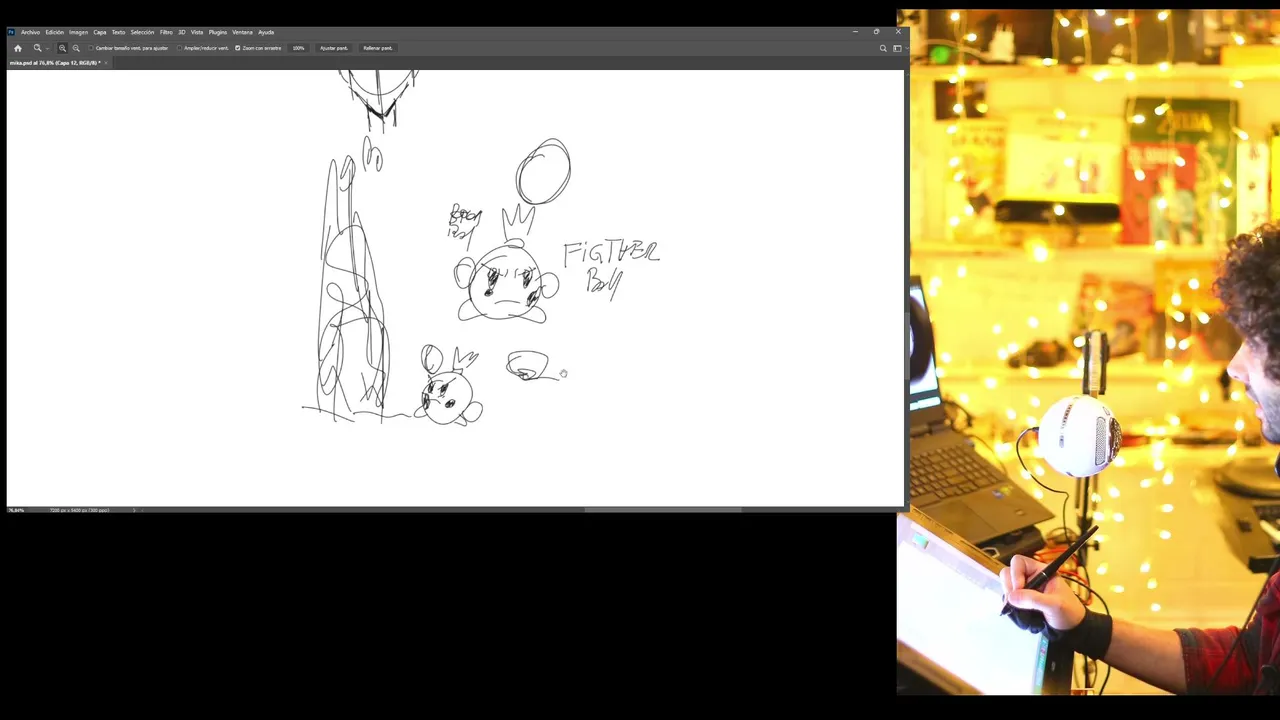Open the 3D menu

coord(181,32)
